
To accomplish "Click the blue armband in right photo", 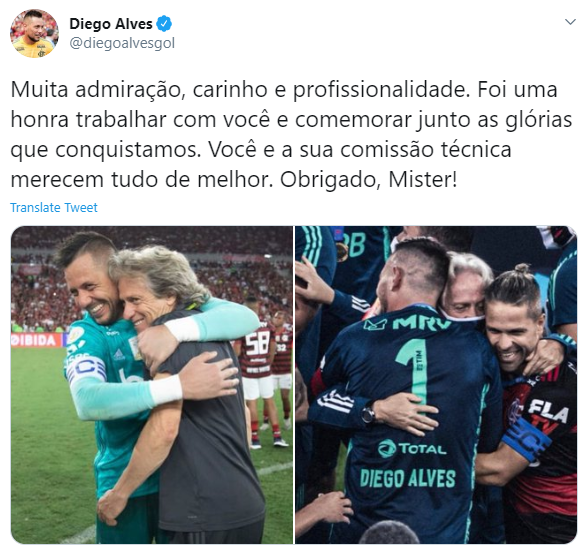I will [x=526, y=438].
